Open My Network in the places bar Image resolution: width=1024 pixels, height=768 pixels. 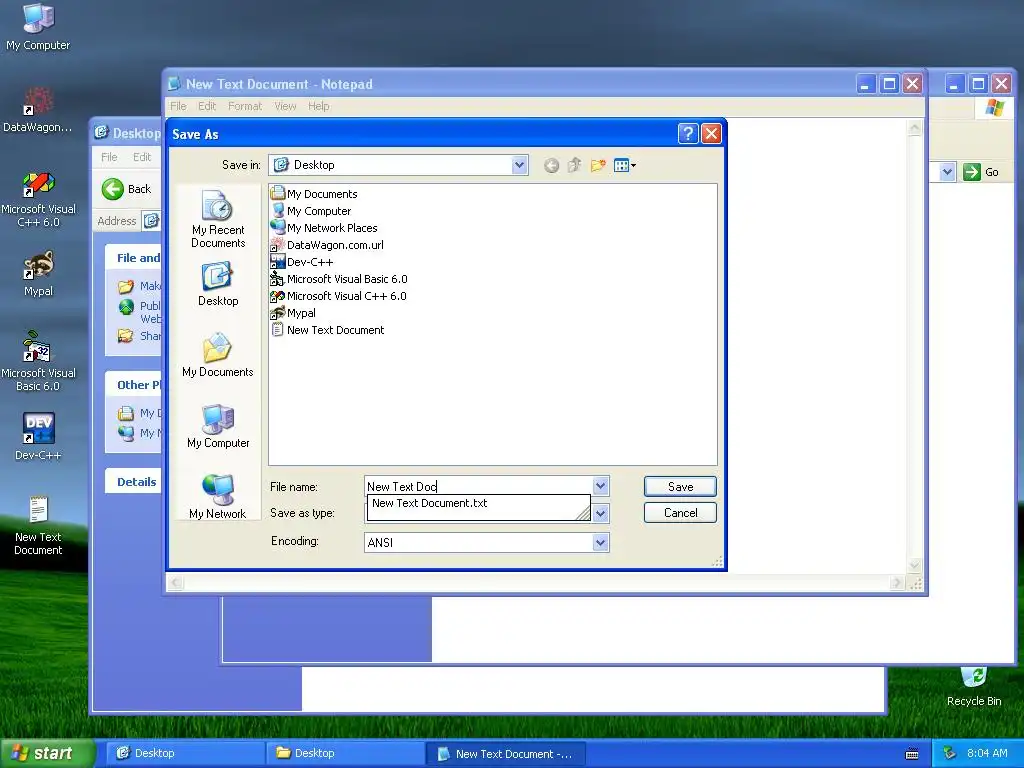(218, 496)
